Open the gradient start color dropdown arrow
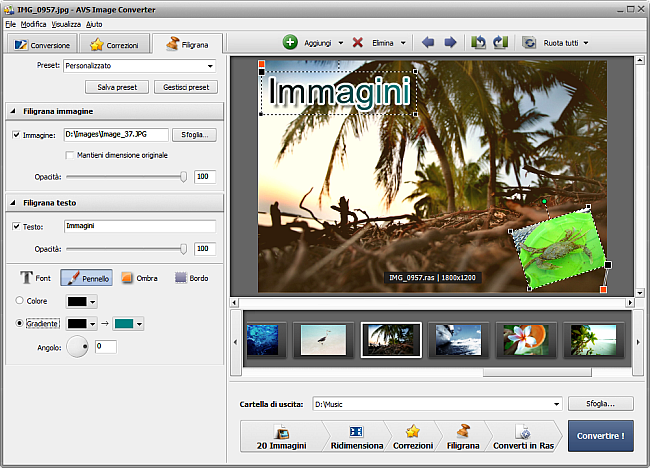 [x=93, y=324]
